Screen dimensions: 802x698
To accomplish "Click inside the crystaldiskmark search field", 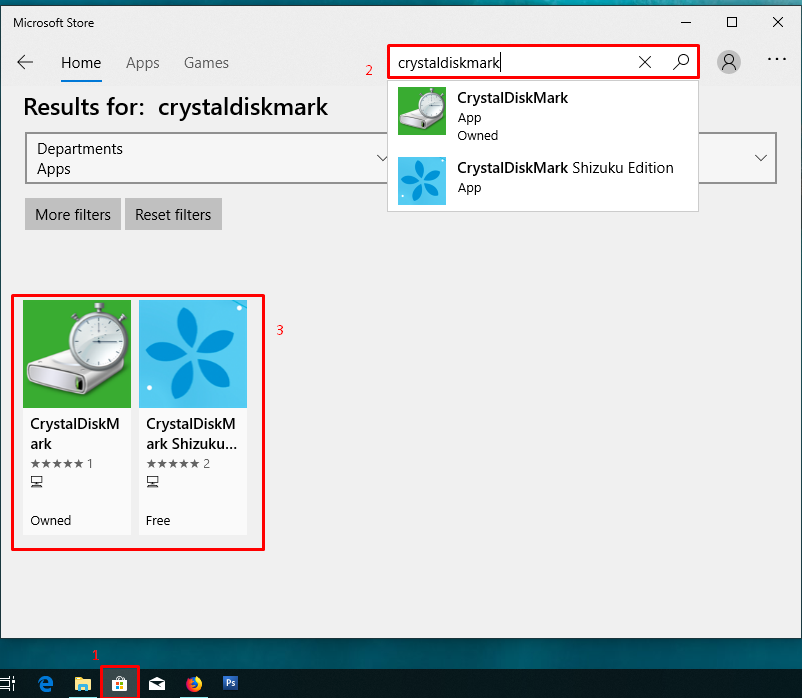I will [x=510, y=62].
